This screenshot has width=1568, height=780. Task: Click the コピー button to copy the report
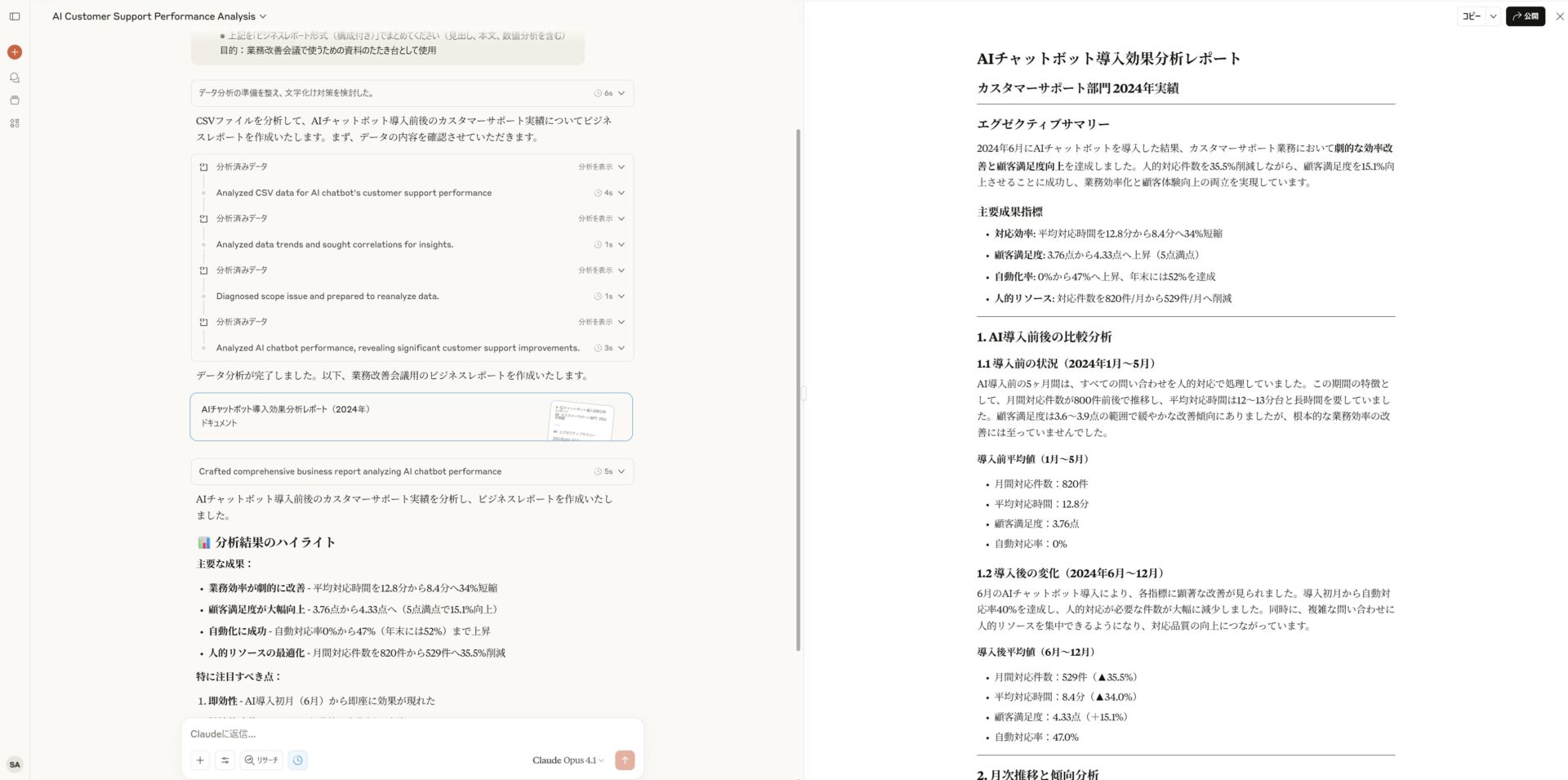click(x=1471, y=16)
